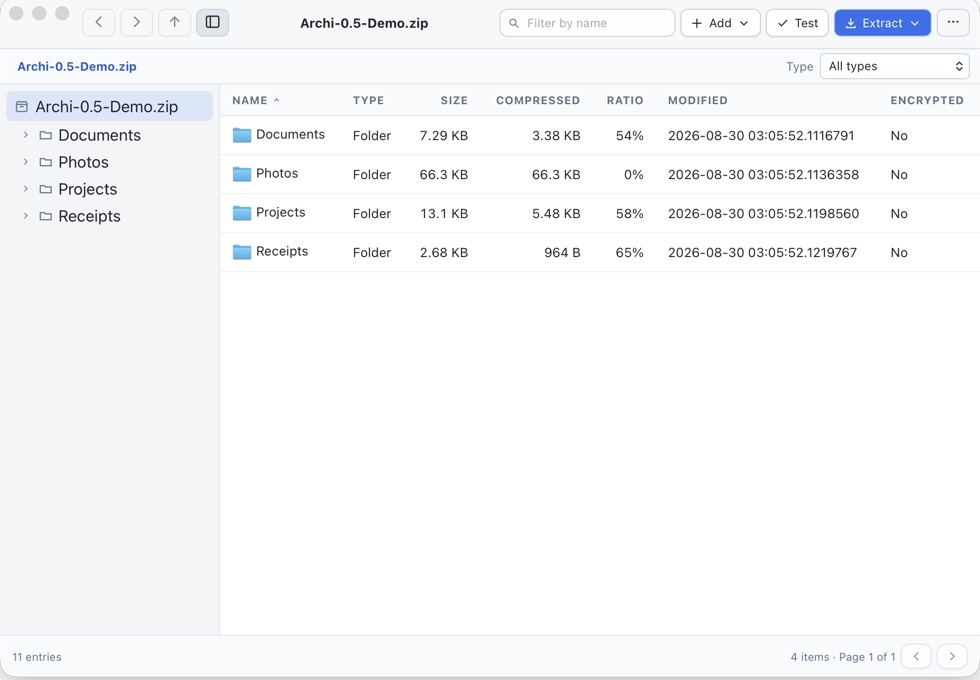The height and width of the screenshot is (680, 980).
Task: Go forward with the right arrow toolbar button
Action: coord(136,22)
